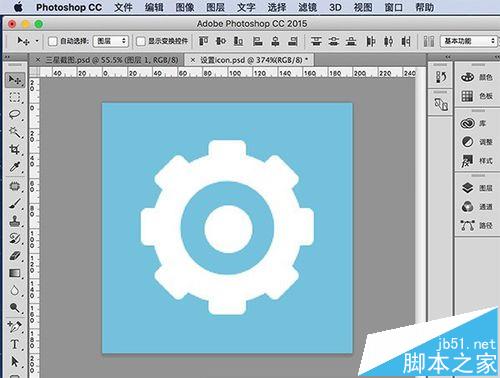Screen dimensions: 500x378
Task: Open the 基本功能 workspace dropdown
Action: (469, 41)
